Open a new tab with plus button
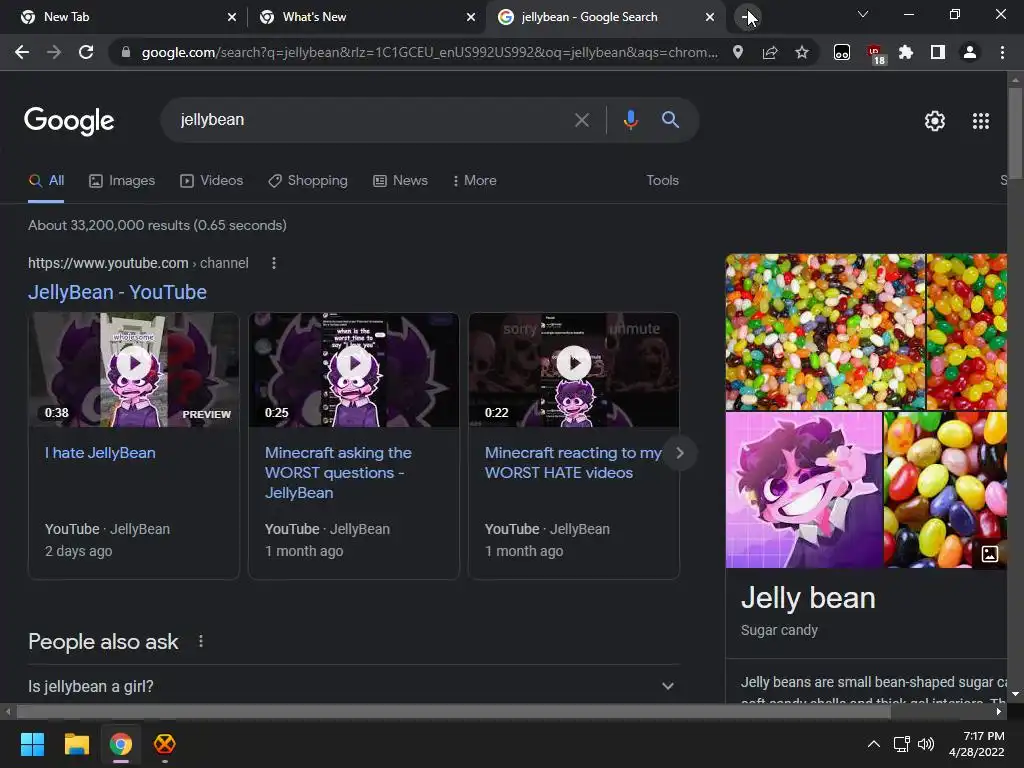Viewport: 1024px width, 768px height. (747, 17)
